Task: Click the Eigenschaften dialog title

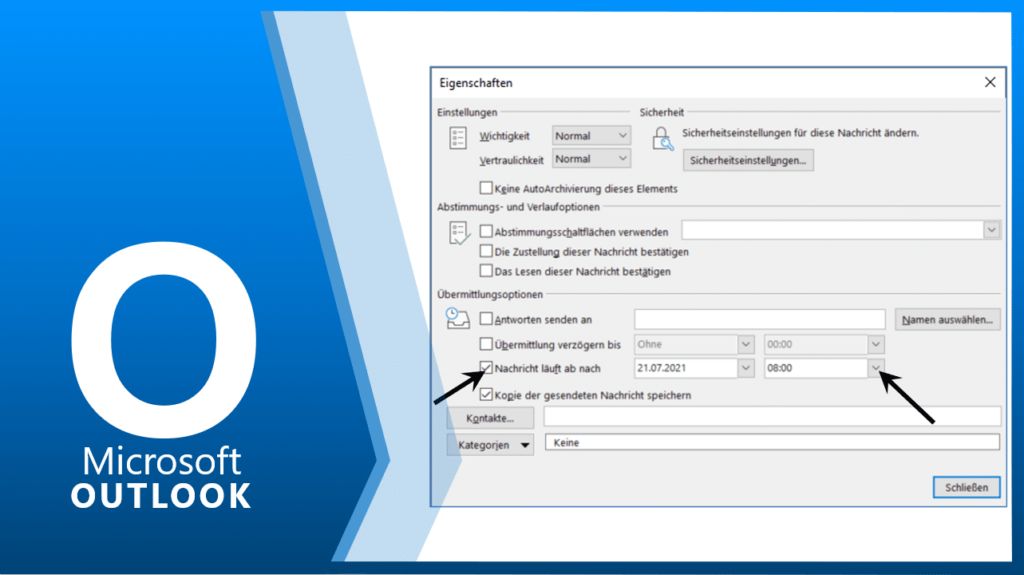Action: click(476, 83)
